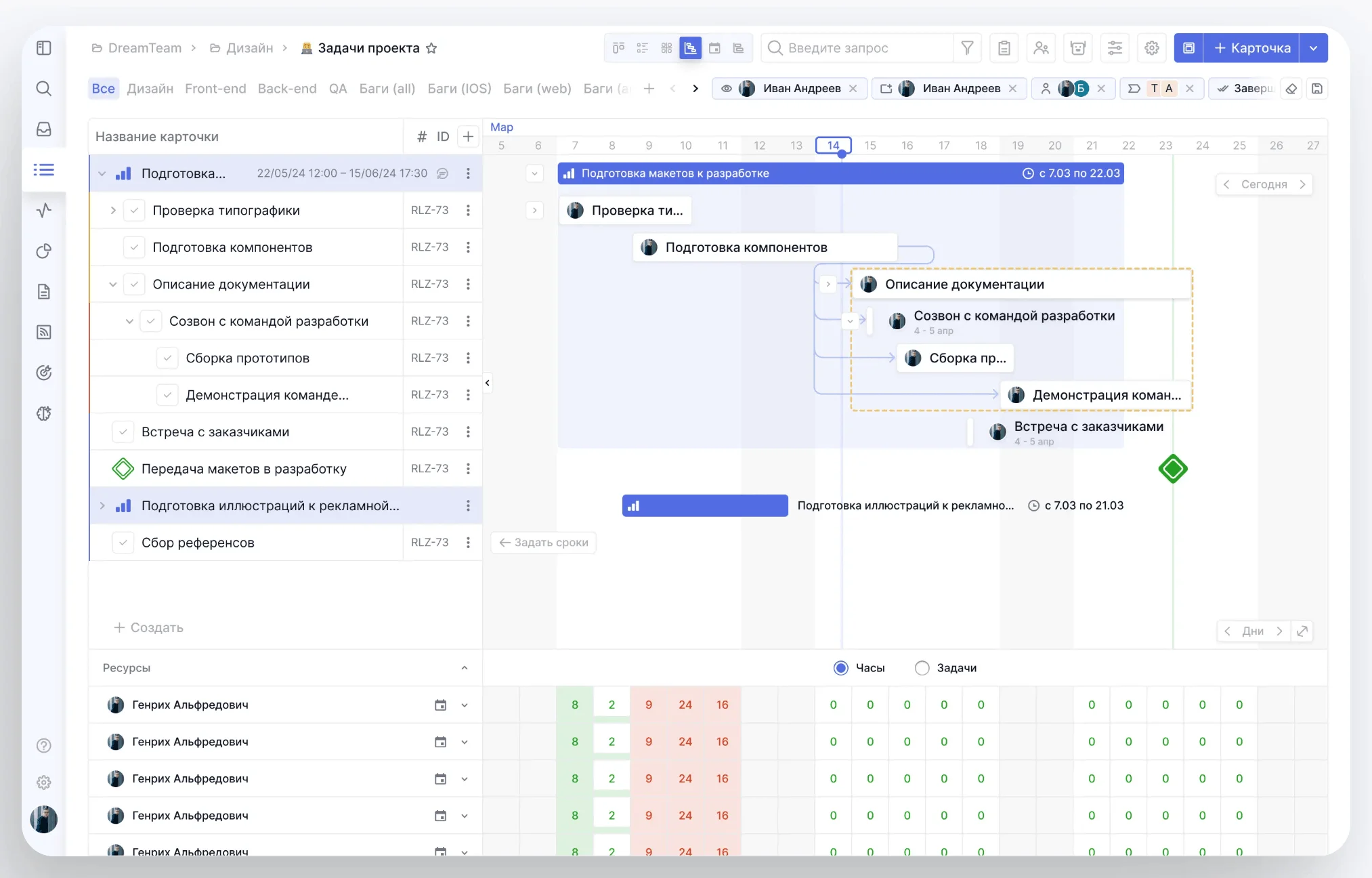The height and width of the screenshot is (878, 1372).
Task: Click the eraser clear filters icon
Action: [x=1291, y=89]
